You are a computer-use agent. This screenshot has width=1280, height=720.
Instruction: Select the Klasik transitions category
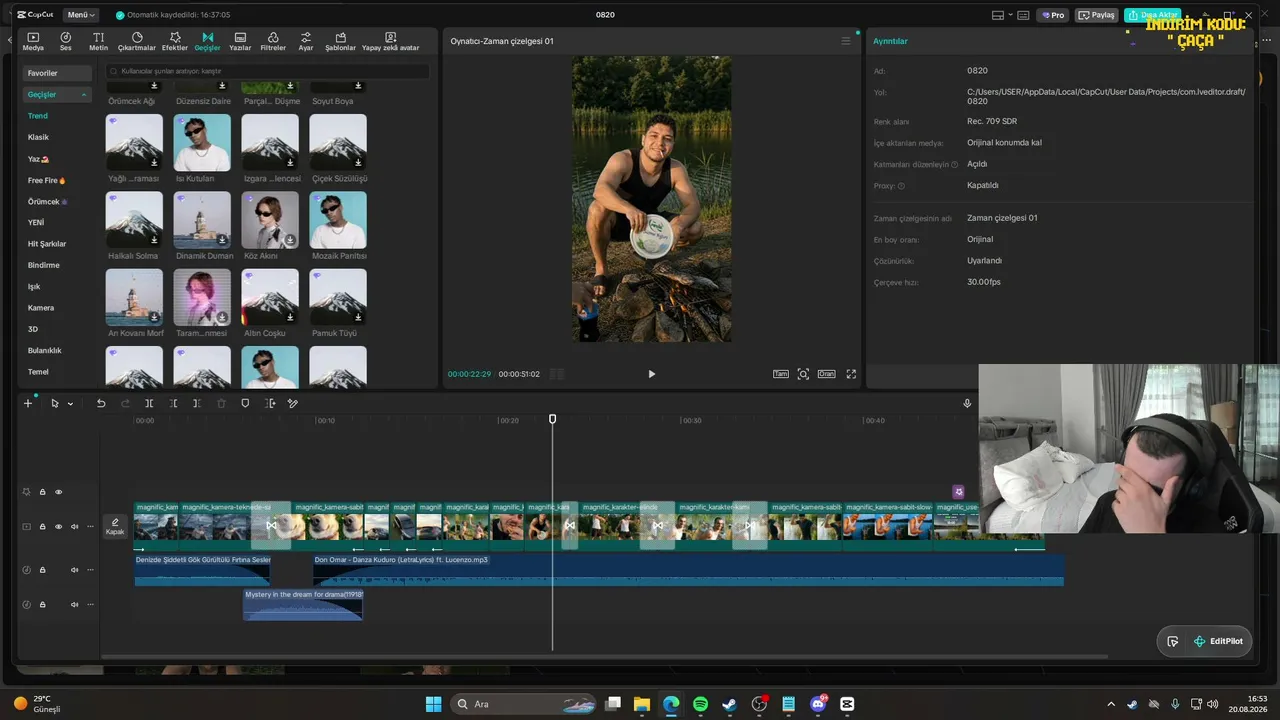tap(38, 137)
